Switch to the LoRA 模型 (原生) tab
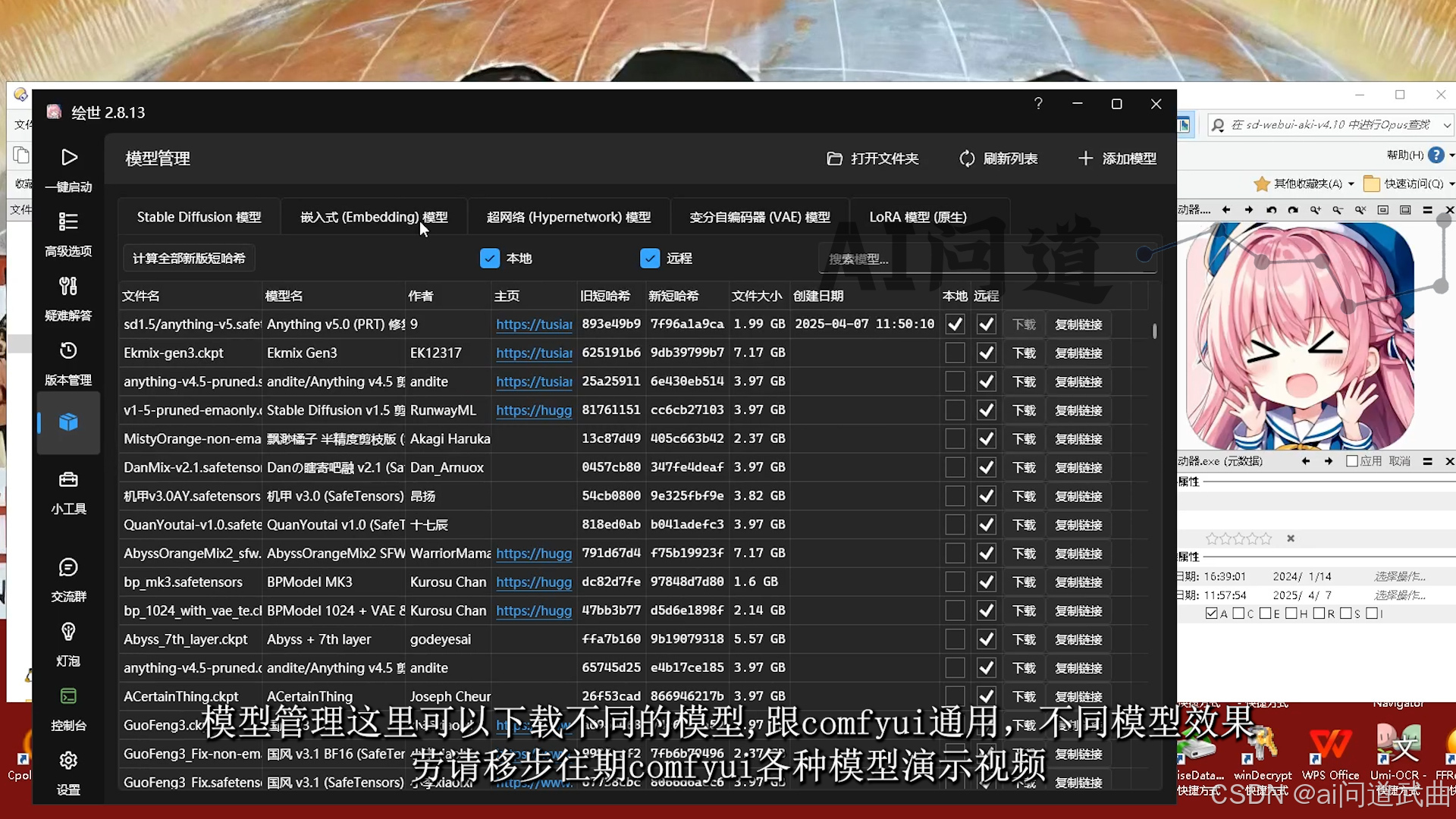This screenshot has height=819, width=1456. pyautogui.click(x=918, y=218)
